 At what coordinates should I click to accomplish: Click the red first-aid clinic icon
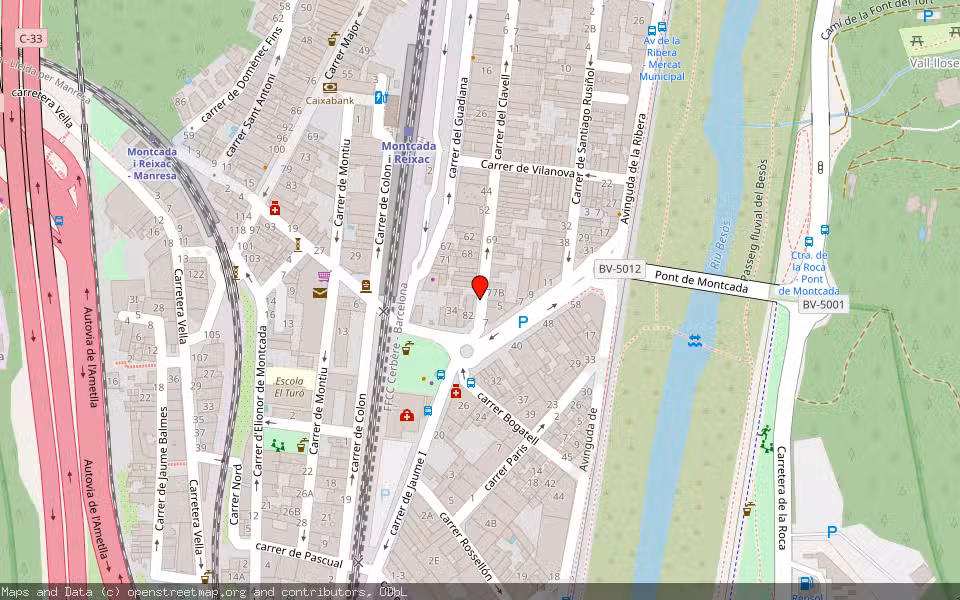click(x=407, y=416)
